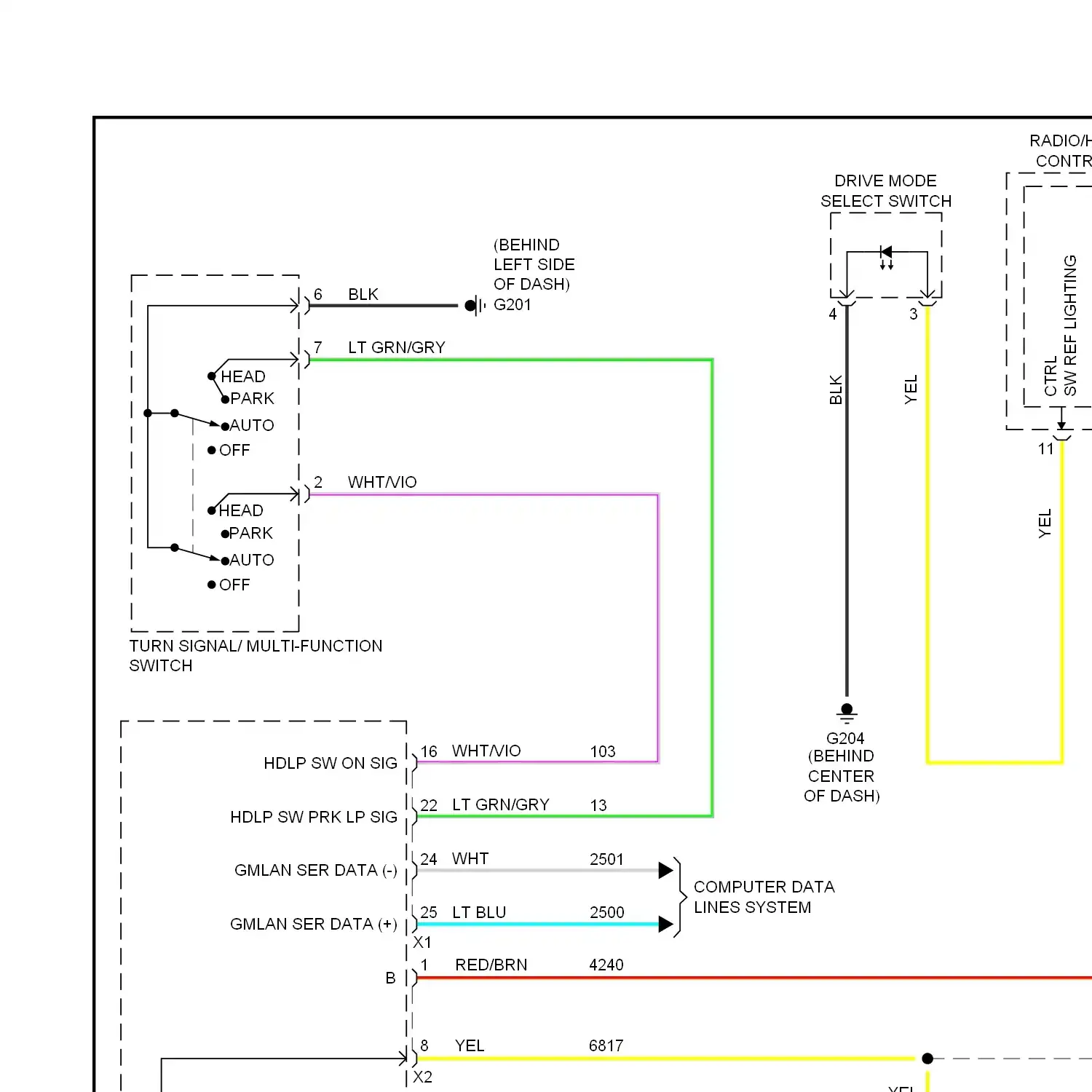
Task: Click the COMPUTER DATA LINES SYSTEM text
Action: tap(764, 897)
